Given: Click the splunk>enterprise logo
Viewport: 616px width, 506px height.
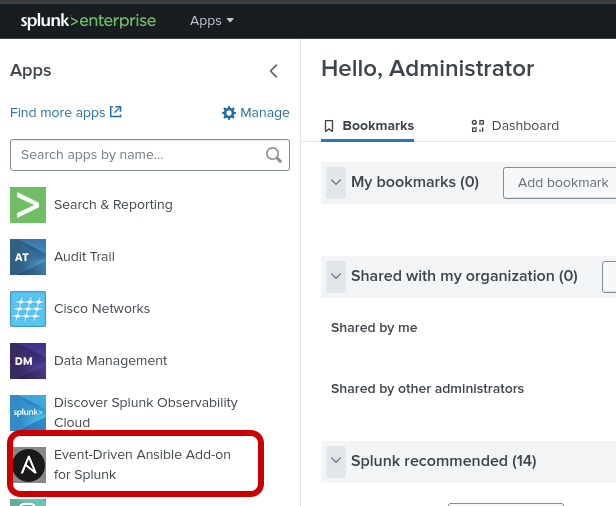Looking at the screenshot, I should pos(87,20).
